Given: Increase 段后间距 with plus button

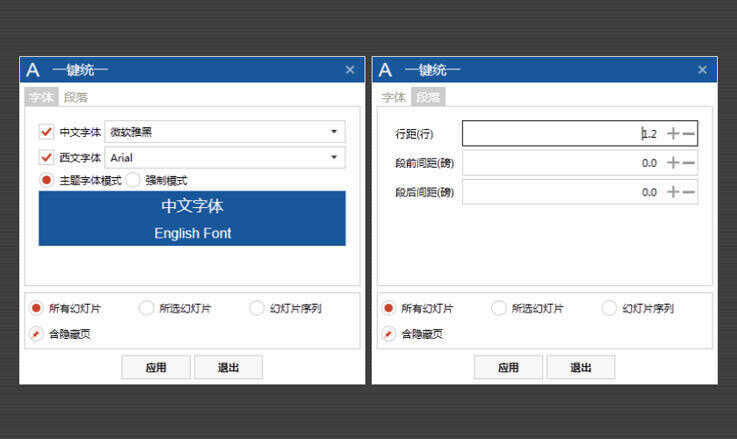Looking at the screenshot, I should [x=673, y=192].
